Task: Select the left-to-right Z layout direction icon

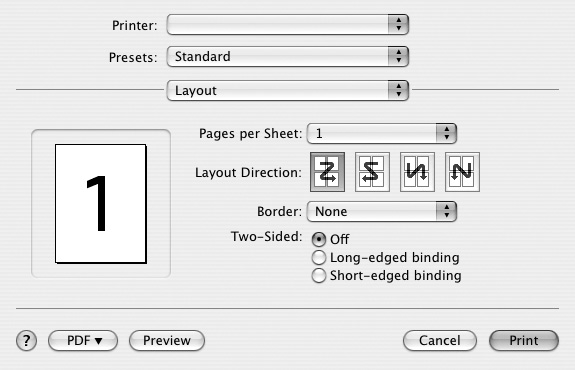Action: (327, 172)
